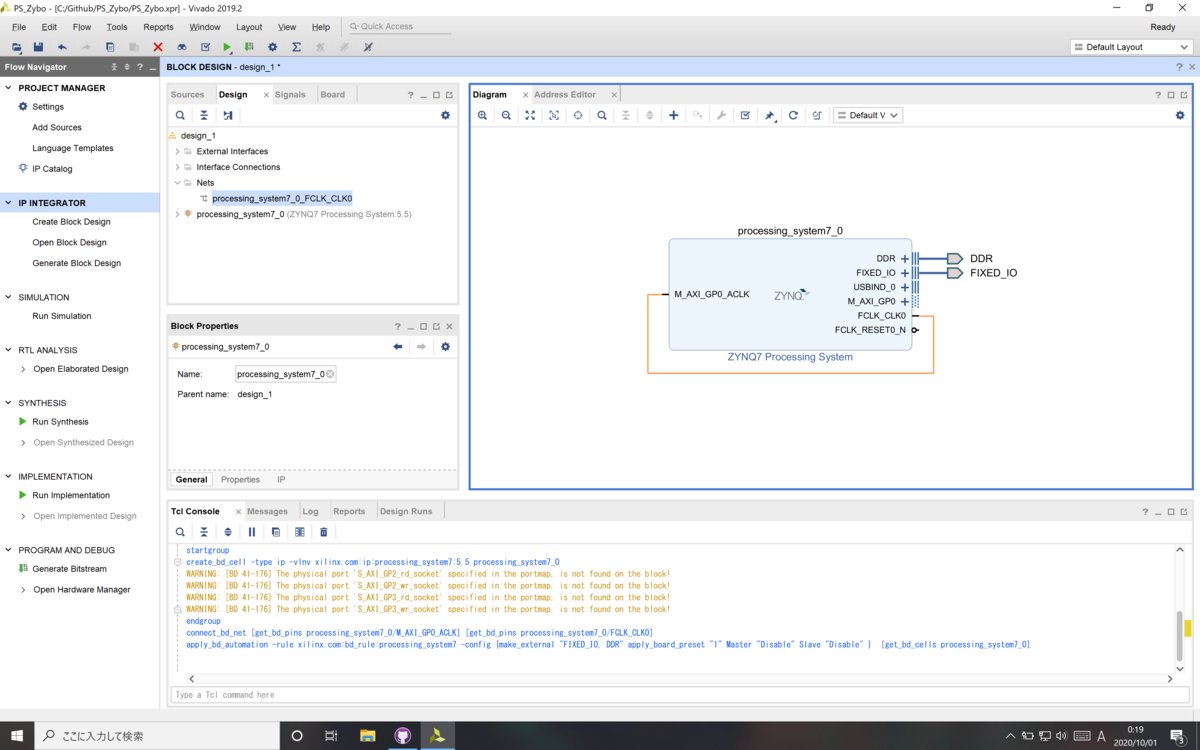This screenshot has height=750, width=1200.
Task: Open the Flow menu
Action: point(82,27)
